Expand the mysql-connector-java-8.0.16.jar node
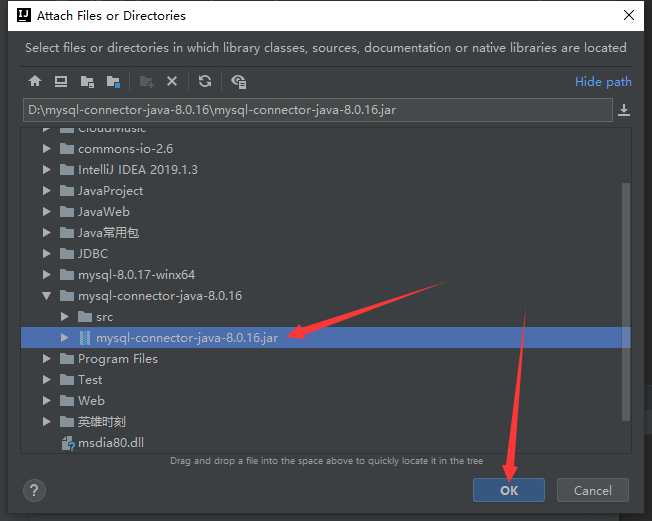Image resolution: width=652 pixels, height=521 pixels. (64, 338)
